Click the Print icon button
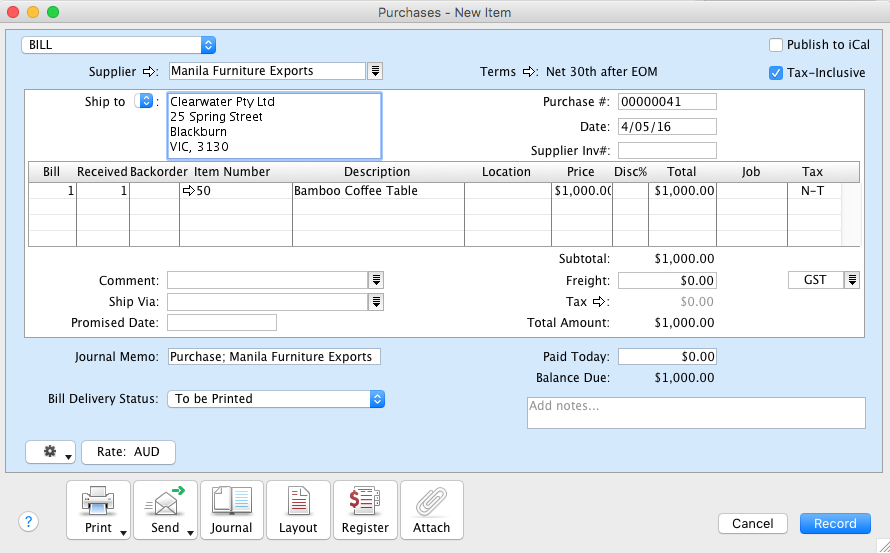Viewport: 890px width, 553px height. [x=98, y=509]
